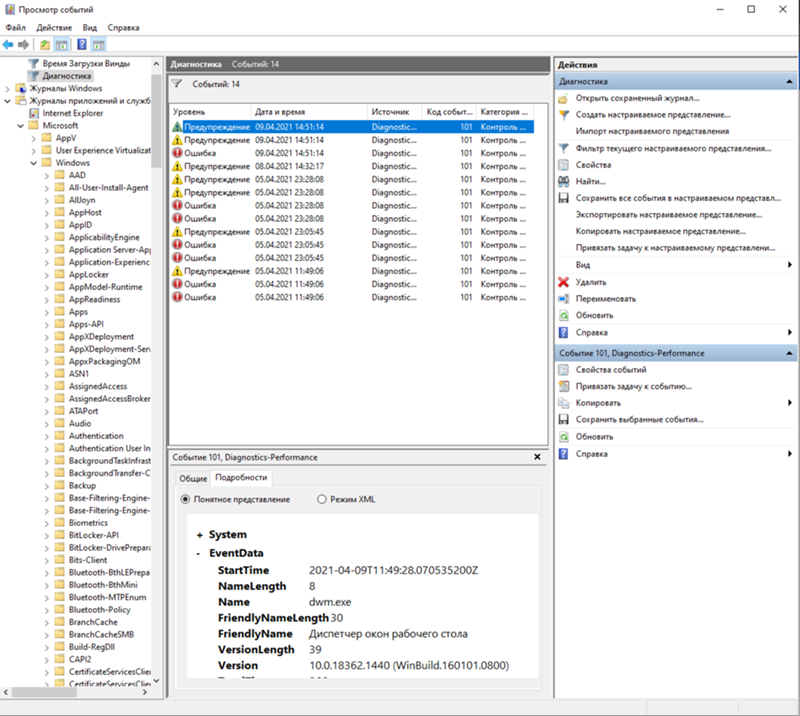
Task: Open the Вид menu in menu bar
Action: click(90, 28)
